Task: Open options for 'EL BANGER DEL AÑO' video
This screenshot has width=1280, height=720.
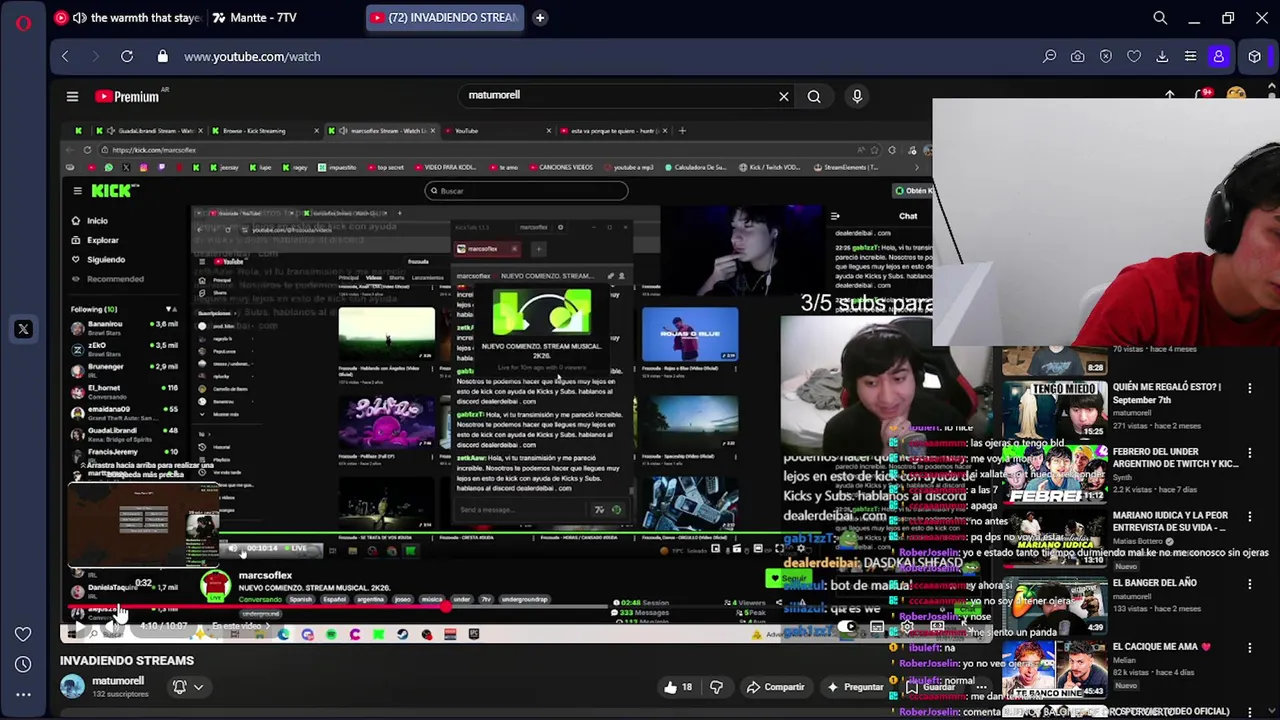Action: 1249,583
